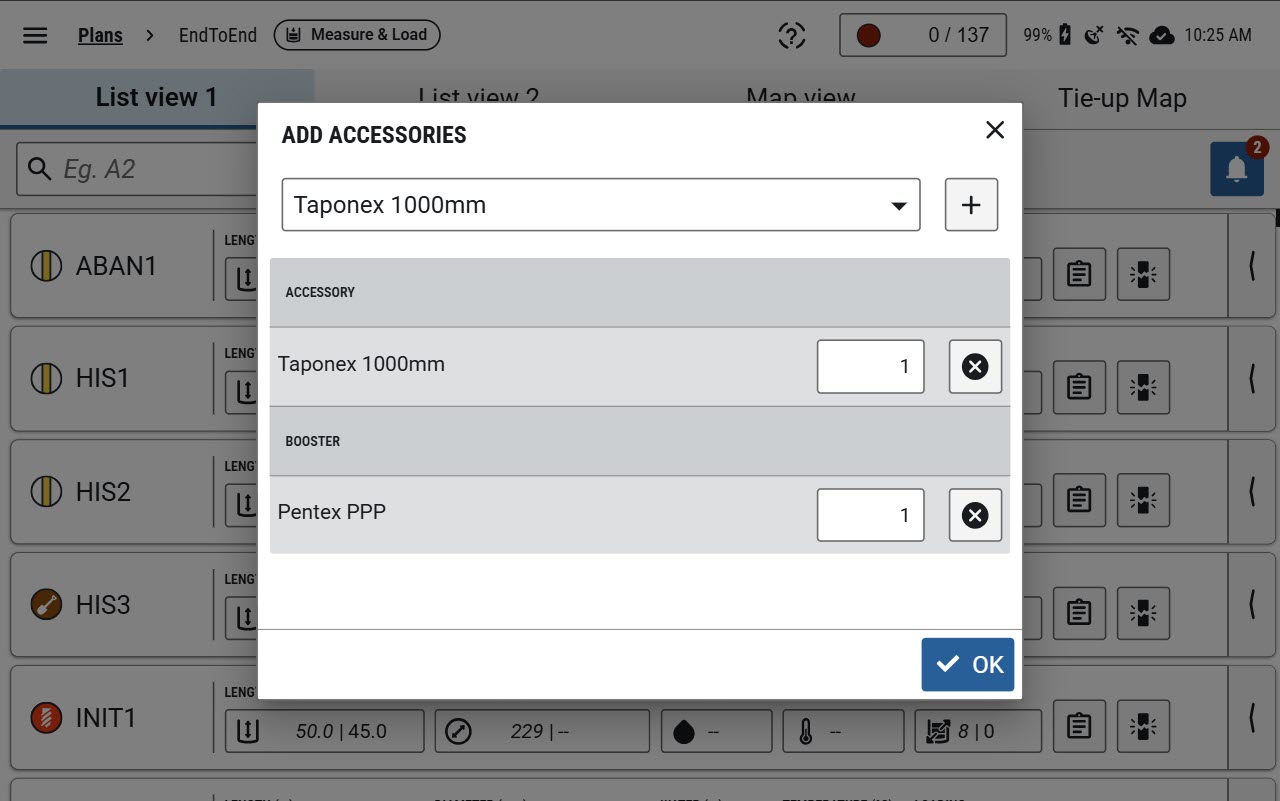The height and width of the screenshot is (801, 1280).
Task: Expand the ABAN1 row side chevron
Action: [x=1252, y=266]
